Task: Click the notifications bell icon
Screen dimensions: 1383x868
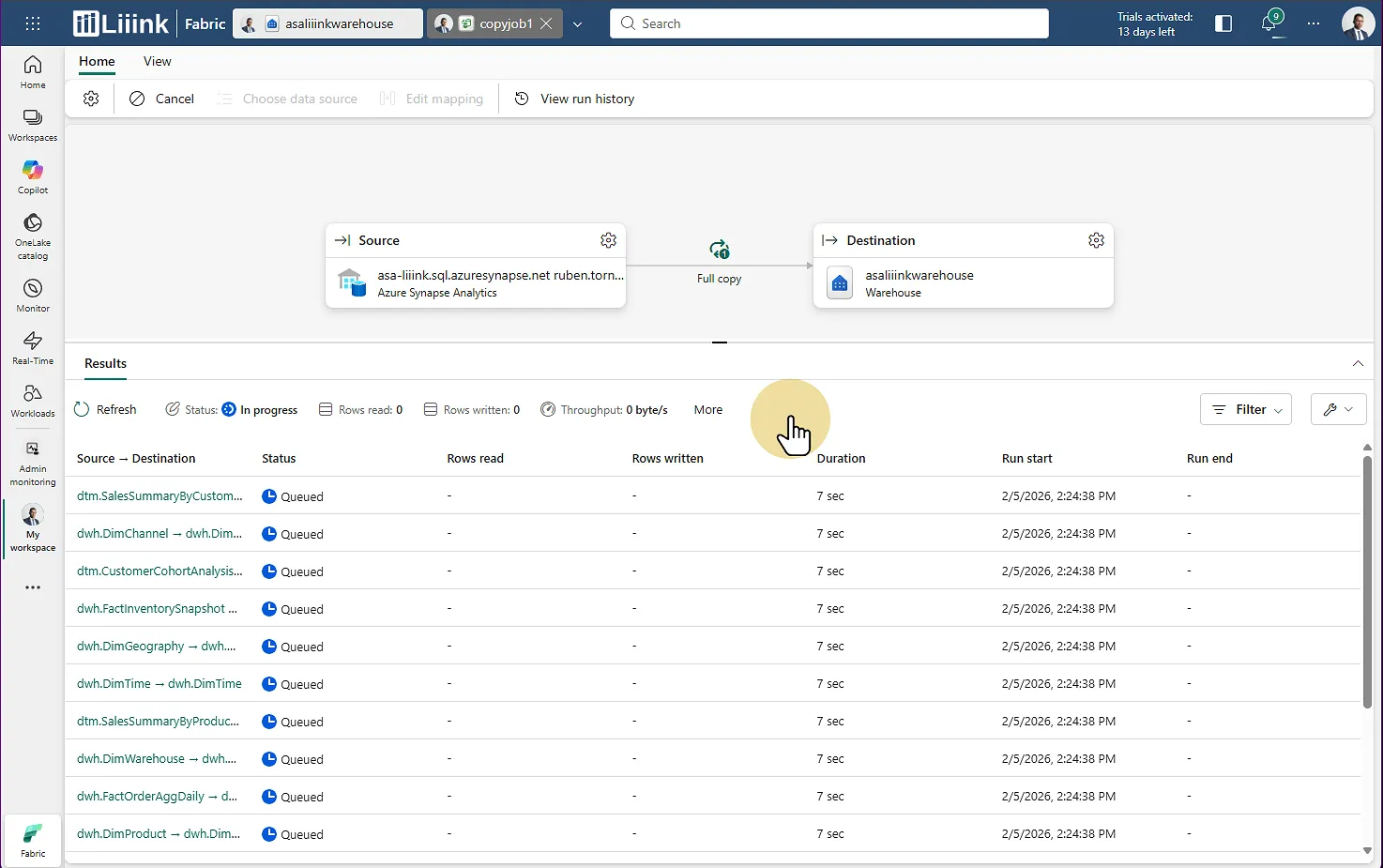Action: 1269,23
